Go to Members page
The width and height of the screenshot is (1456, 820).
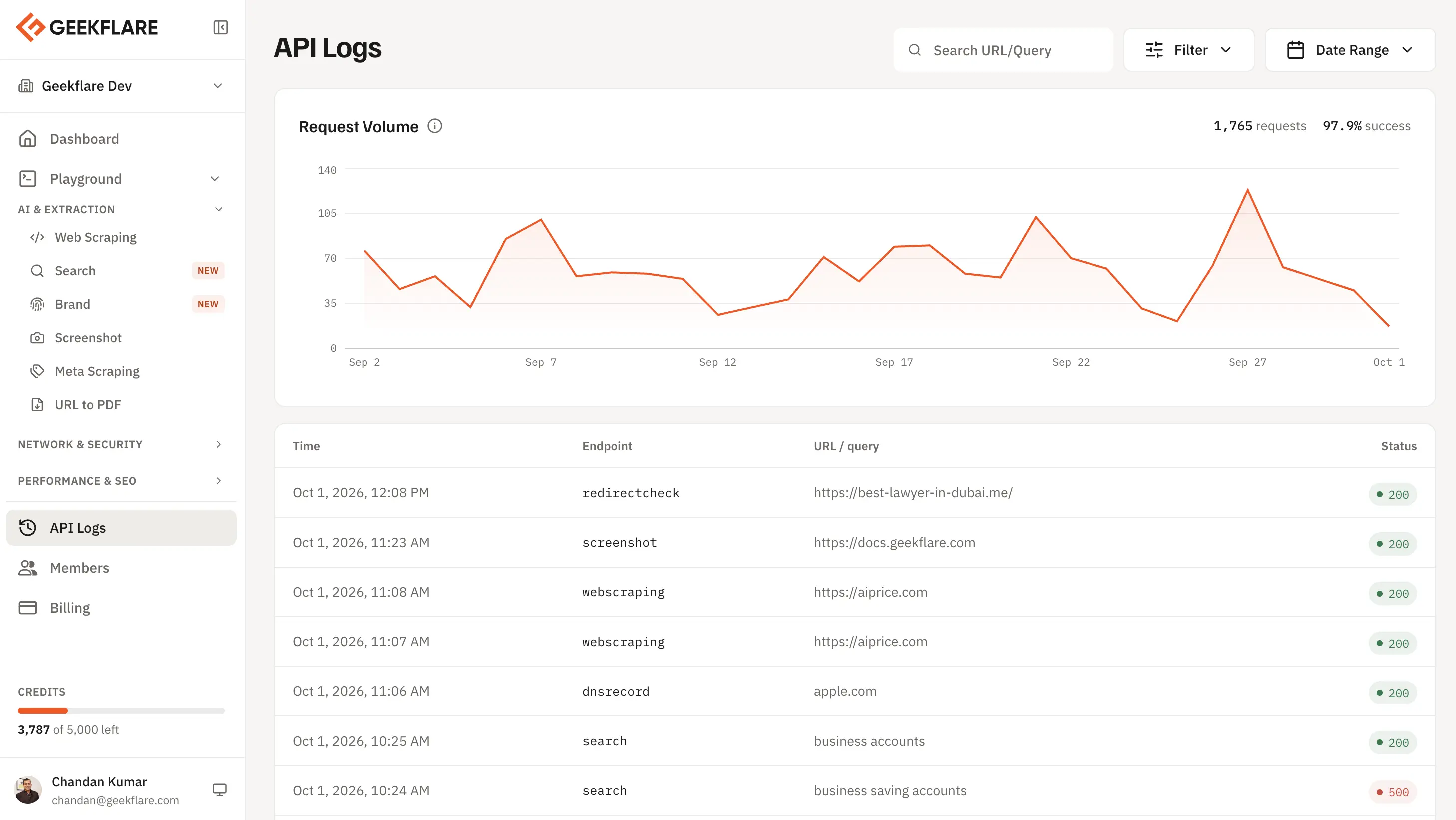pos(121,568)
